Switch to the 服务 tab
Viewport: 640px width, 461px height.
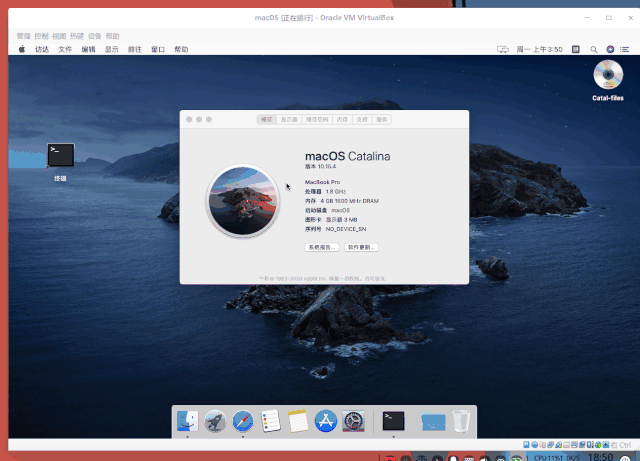click(x=382, y=119)
